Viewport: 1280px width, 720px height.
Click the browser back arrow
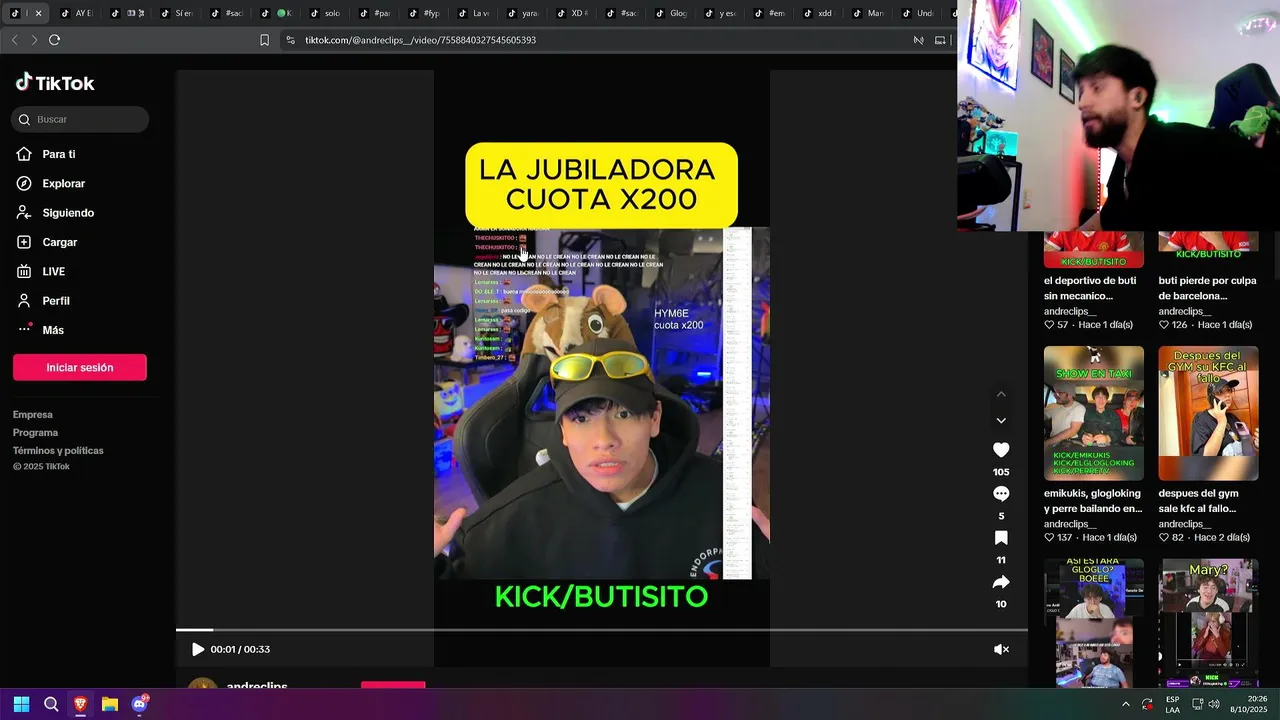14,40
